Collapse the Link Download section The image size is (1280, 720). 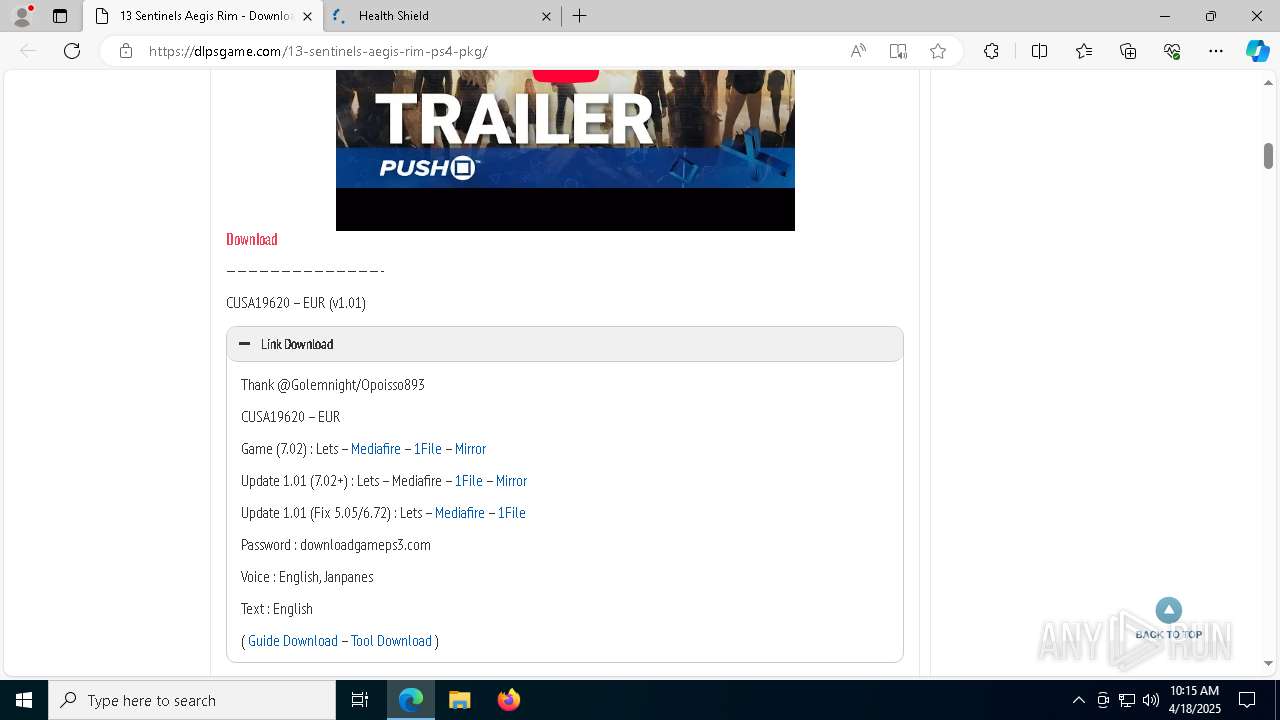[x=565, y=344]
